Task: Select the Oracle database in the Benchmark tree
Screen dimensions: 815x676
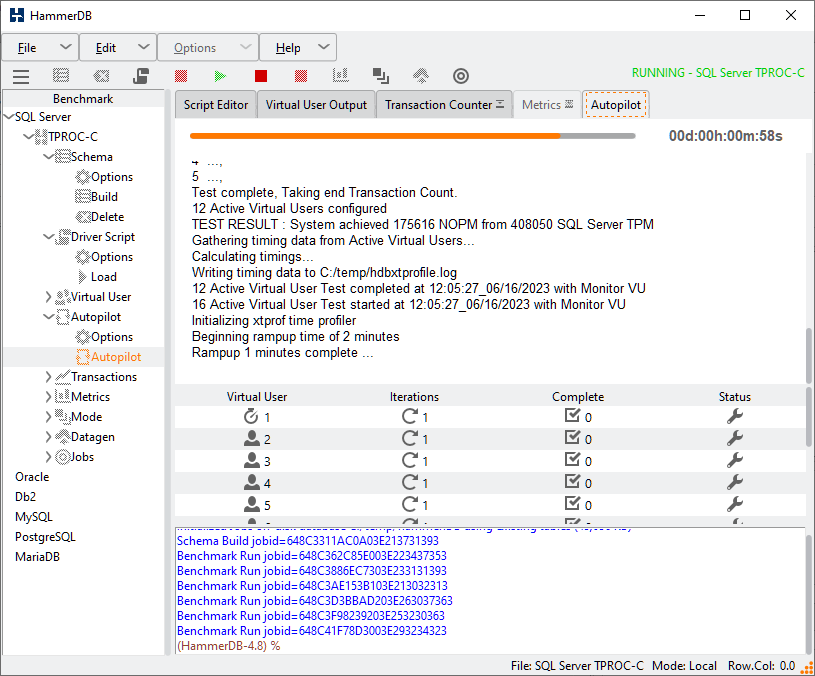Action: 32,477
